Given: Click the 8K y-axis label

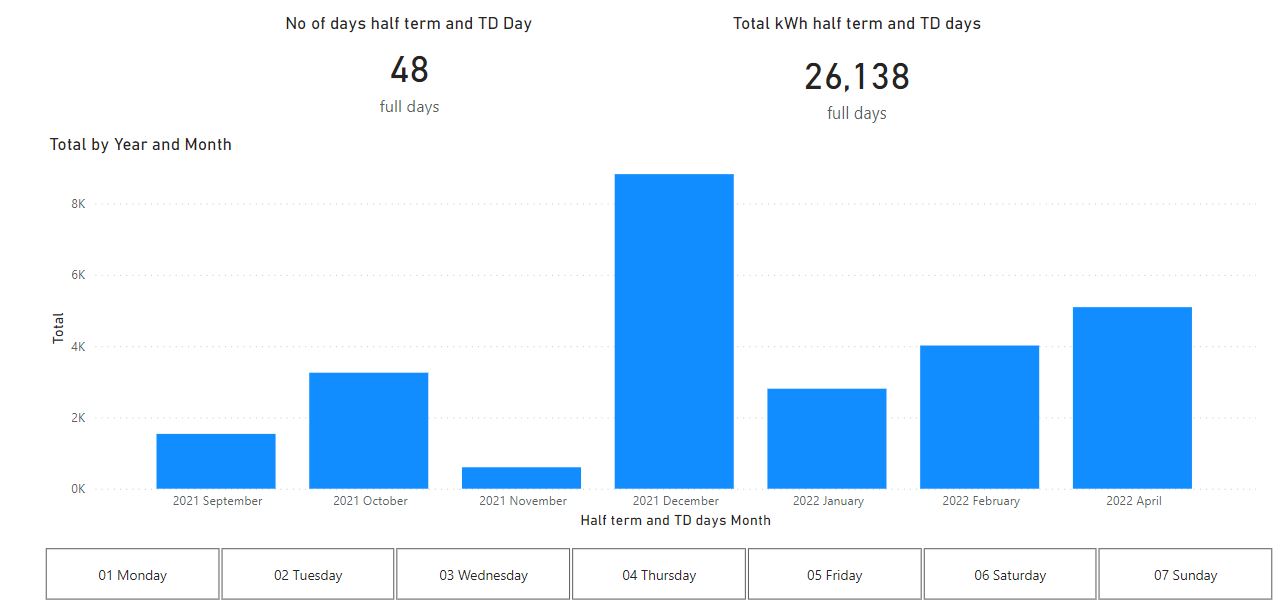Looking at the screenshot, I should coord(78,204).
